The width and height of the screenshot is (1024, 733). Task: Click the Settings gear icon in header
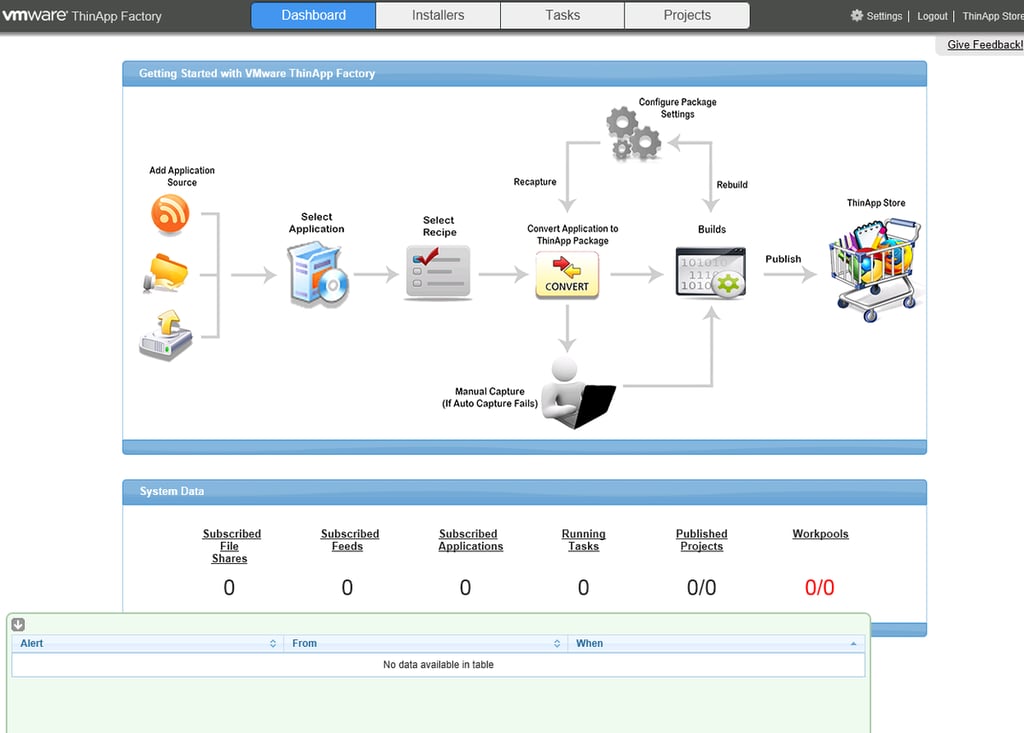[857, 16]
